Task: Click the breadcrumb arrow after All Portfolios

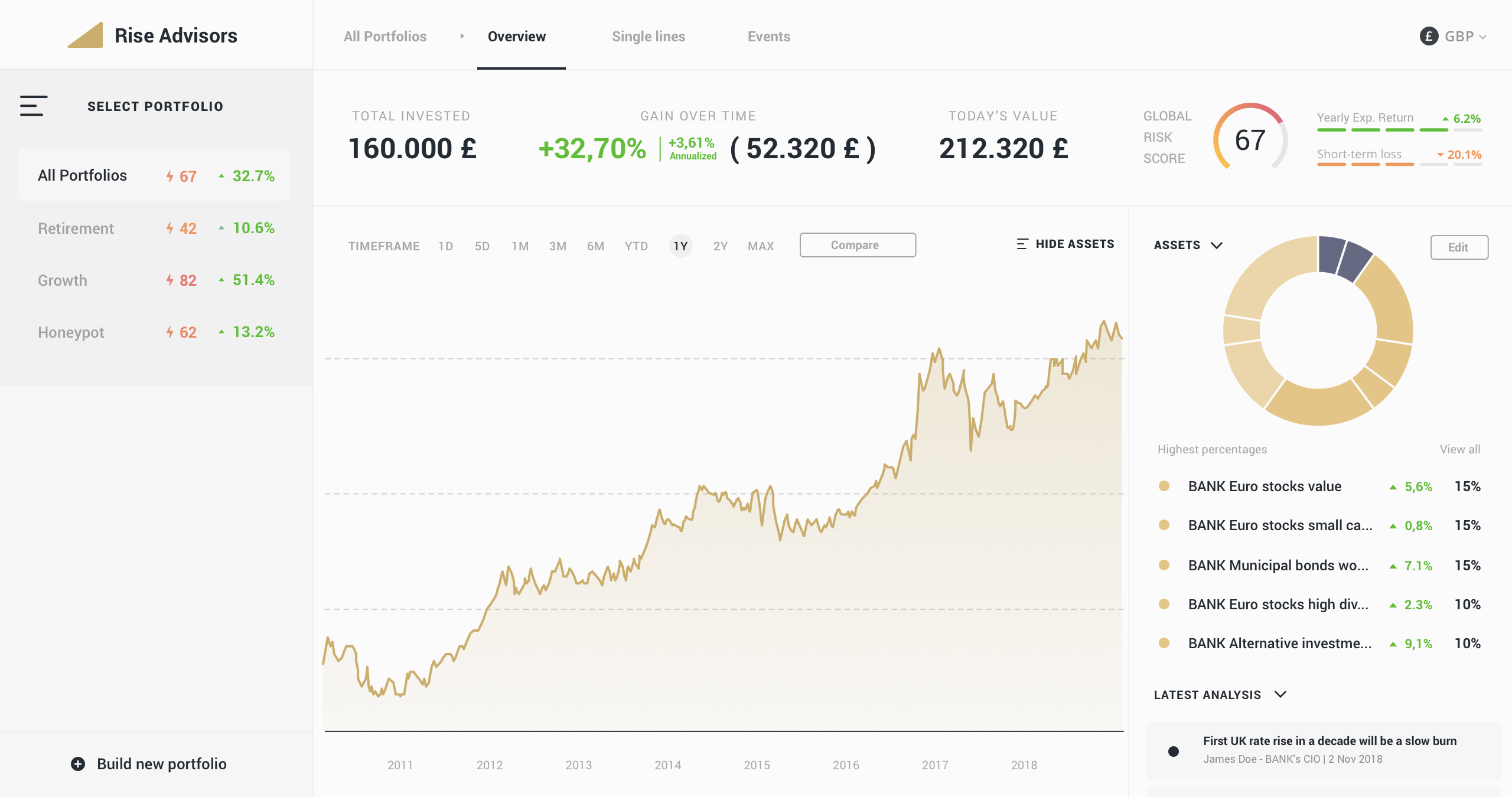Action: 462,37
